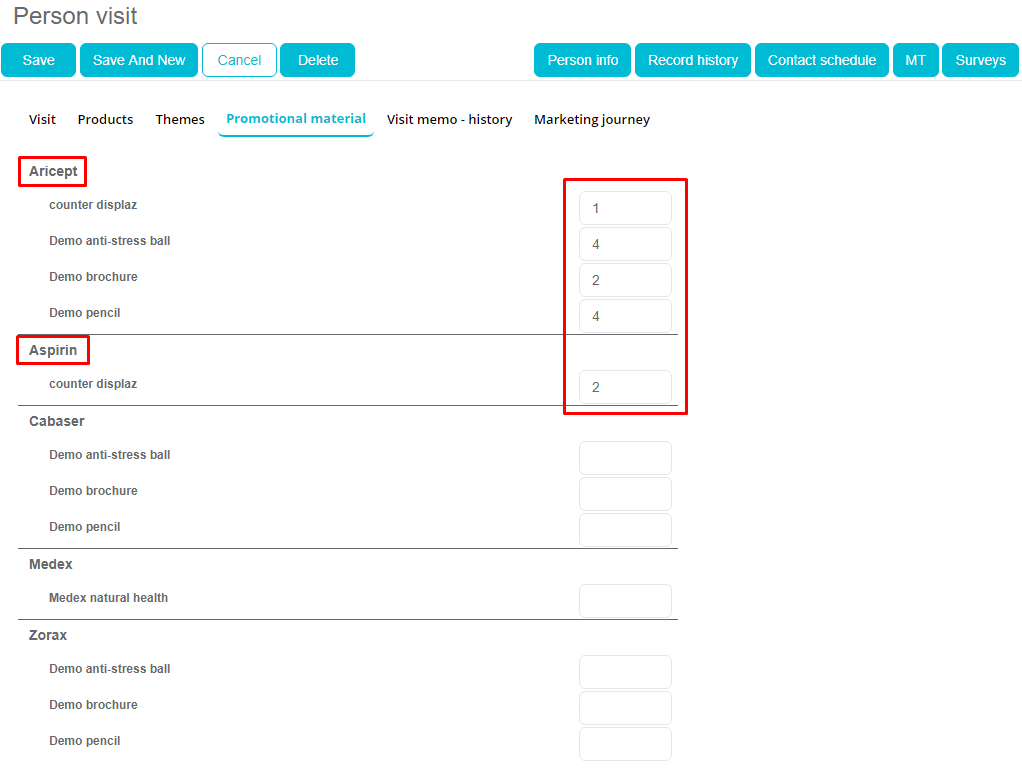Click the MT button
This screenshot has height=771, width=1022.
click(x=915, y=60)
